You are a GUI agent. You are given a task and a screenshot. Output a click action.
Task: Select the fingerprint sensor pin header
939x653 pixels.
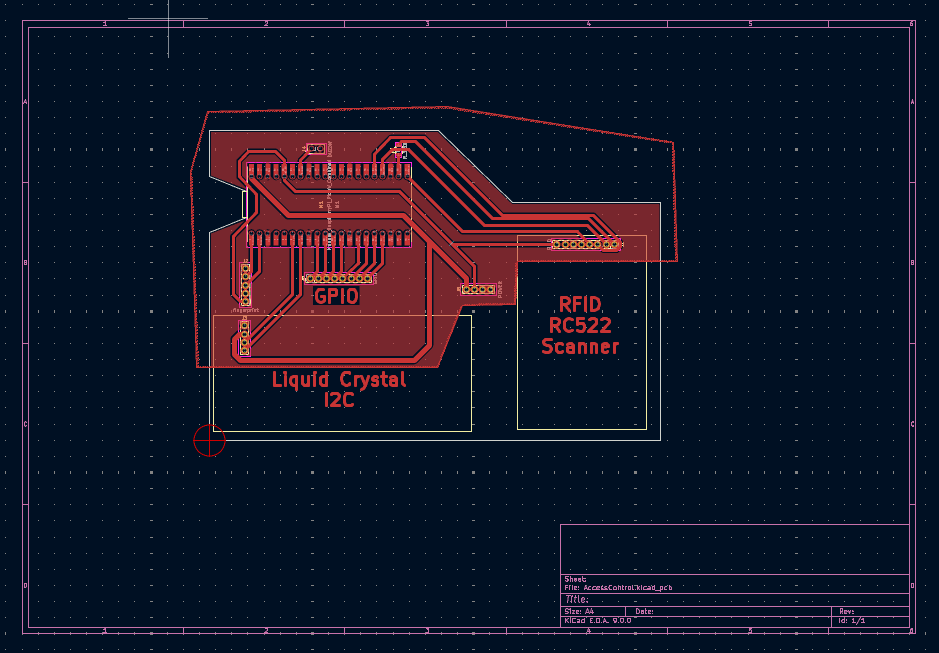(245, 284)
